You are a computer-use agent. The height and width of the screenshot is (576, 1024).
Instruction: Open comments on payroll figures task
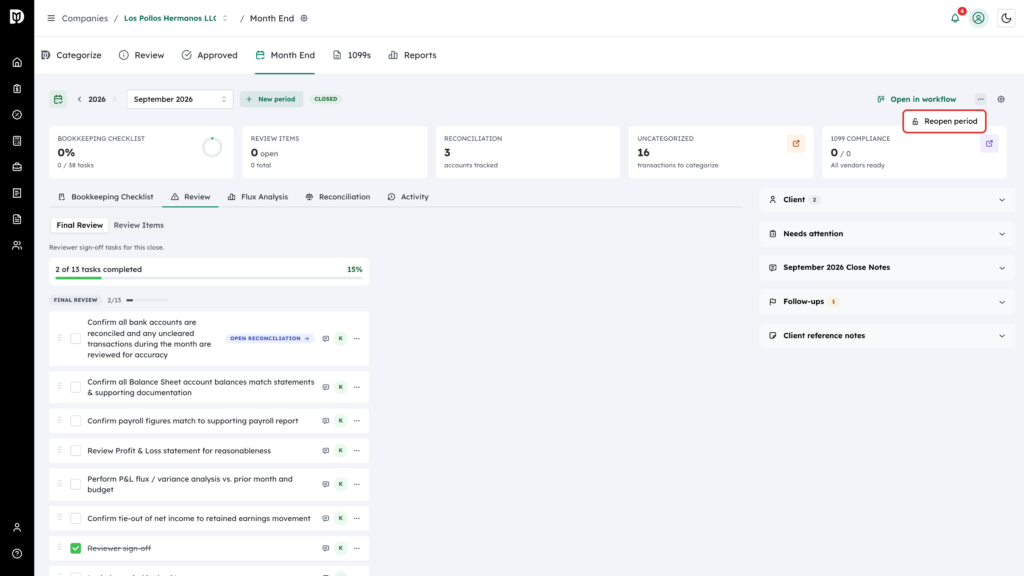click(325, 421)
